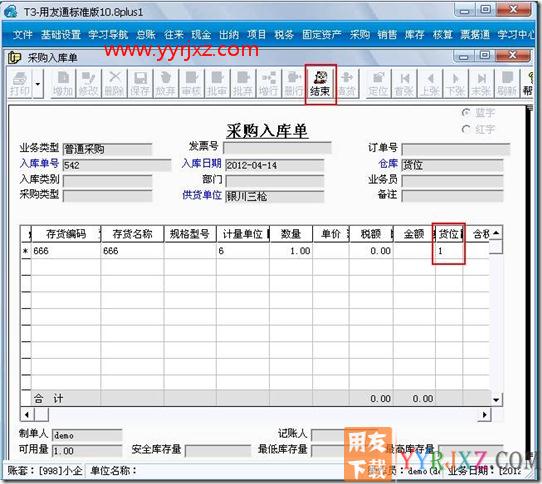The width and height of the screenshot is (542, 484).
Task: Click the 存货编码 column header
Action: (x=66, y=234)
